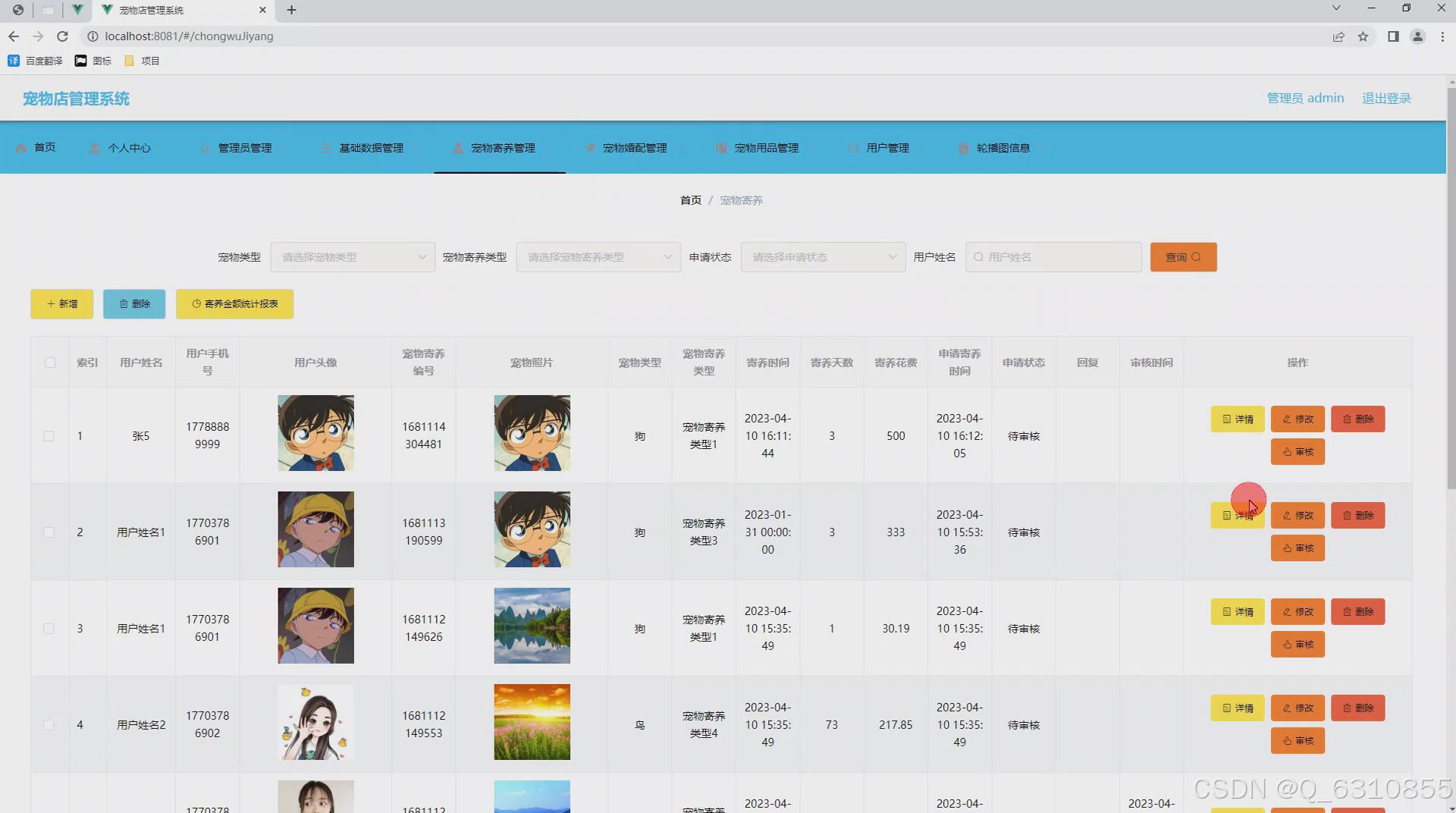1456x813 pixels.
Task: Open the landscape pet photo in row 3
Action: coord(532,626)
